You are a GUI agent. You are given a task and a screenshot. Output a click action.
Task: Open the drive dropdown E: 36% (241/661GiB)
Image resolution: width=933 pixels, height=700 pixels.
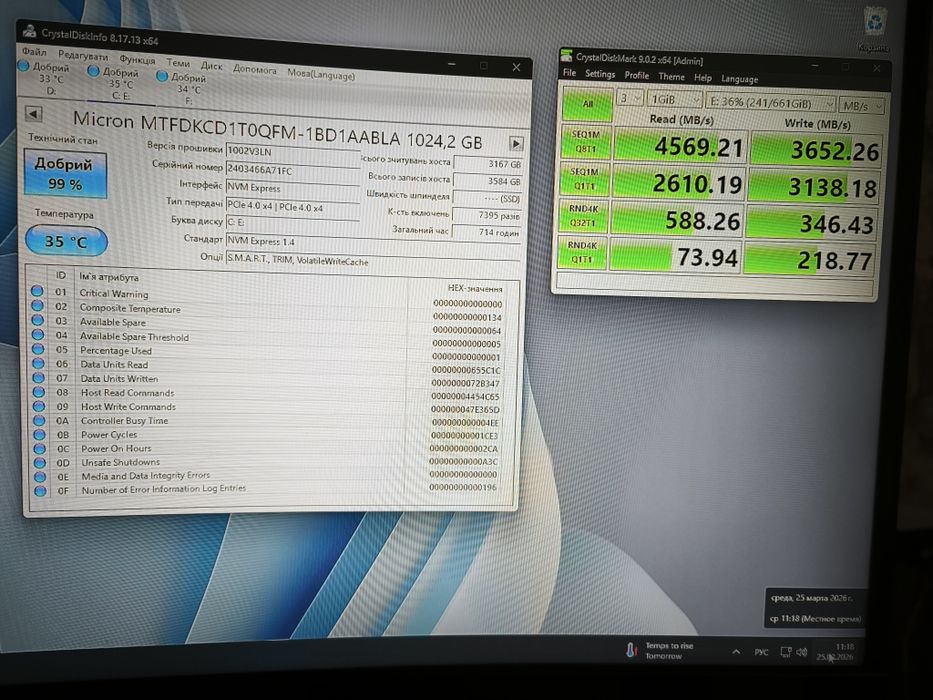[771, 104]
